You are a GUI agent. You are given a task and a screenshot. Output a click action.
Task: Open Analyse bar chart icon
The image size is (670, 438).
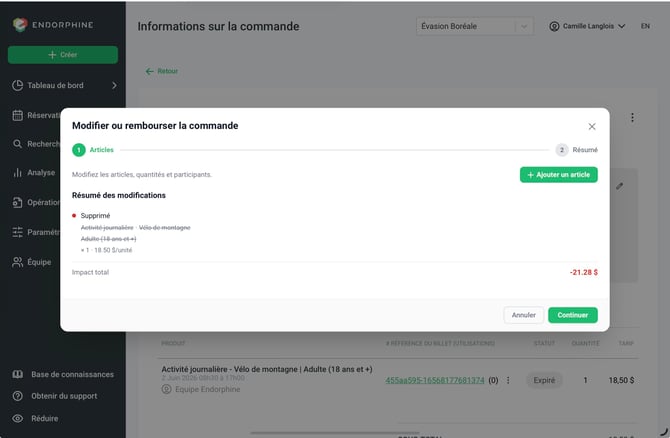tap(18, 173)
